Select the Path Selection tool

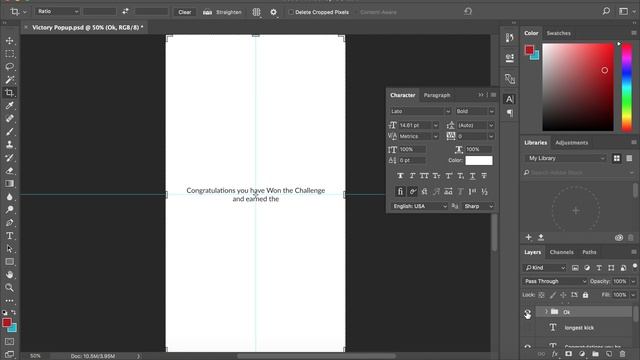[x=9, y=249]
